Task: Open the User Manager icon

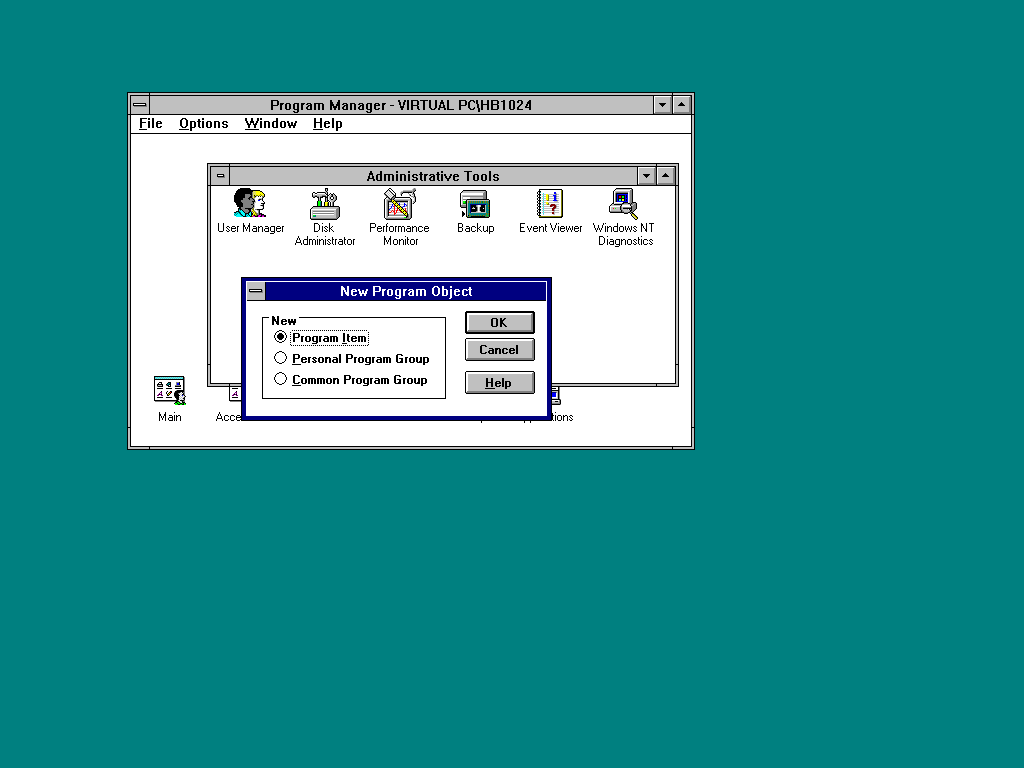Action: (250, 203)
